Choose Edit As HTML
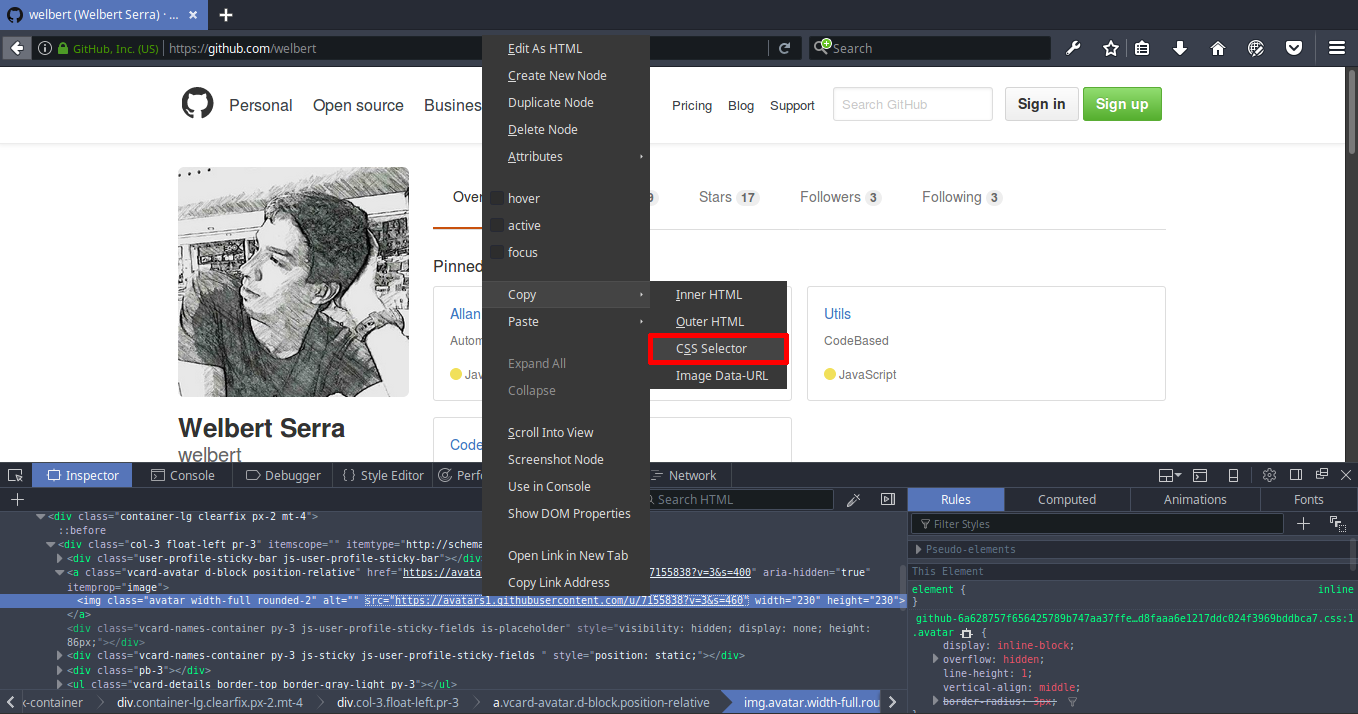1358x714 pixels. point(566,48)
